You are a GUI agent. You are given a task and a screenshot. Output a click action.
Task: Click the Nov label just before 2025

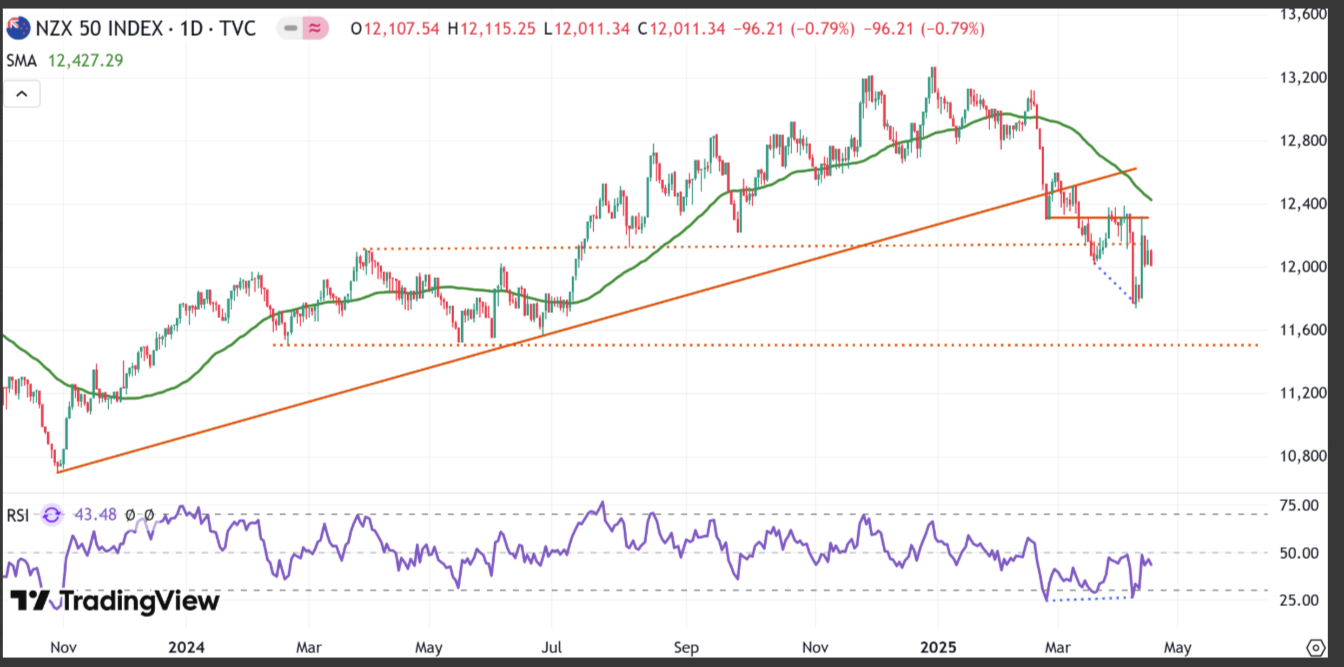[x=816, y=647]
